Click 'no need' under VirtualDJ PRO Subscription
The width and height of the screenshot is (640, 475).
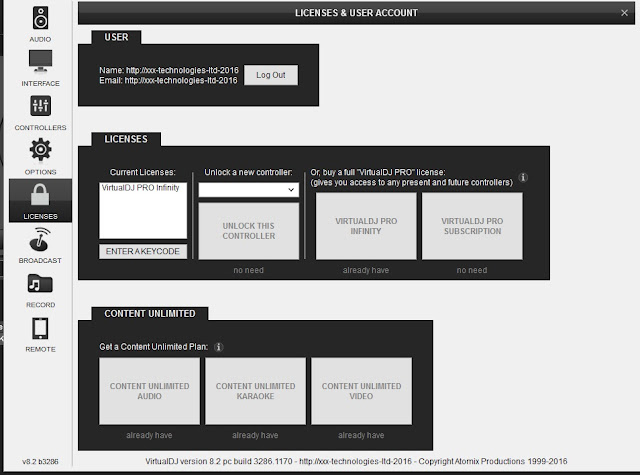(472, 270)
